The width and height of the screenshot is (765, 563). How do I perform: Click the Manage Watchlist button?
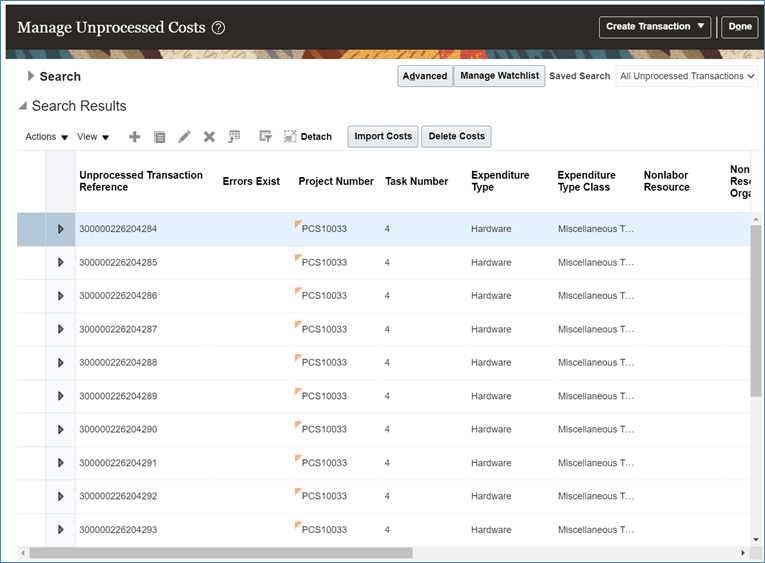(x=499, y=76)
